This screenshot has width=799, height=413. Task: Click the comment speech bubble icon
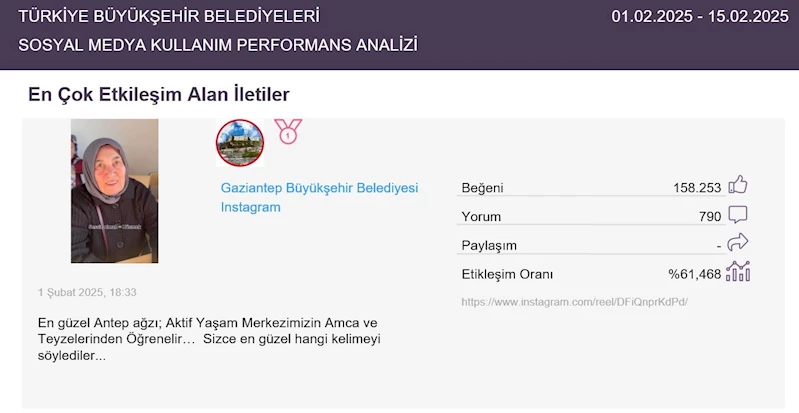(738, 214)
